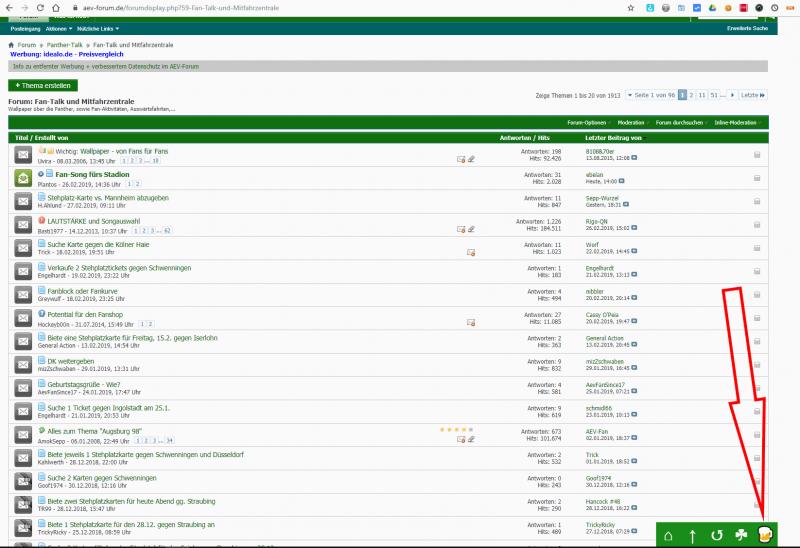800x548 pixels.
Task: Open the Forum-Optionen dropdown
Action: tap(588, 122)
